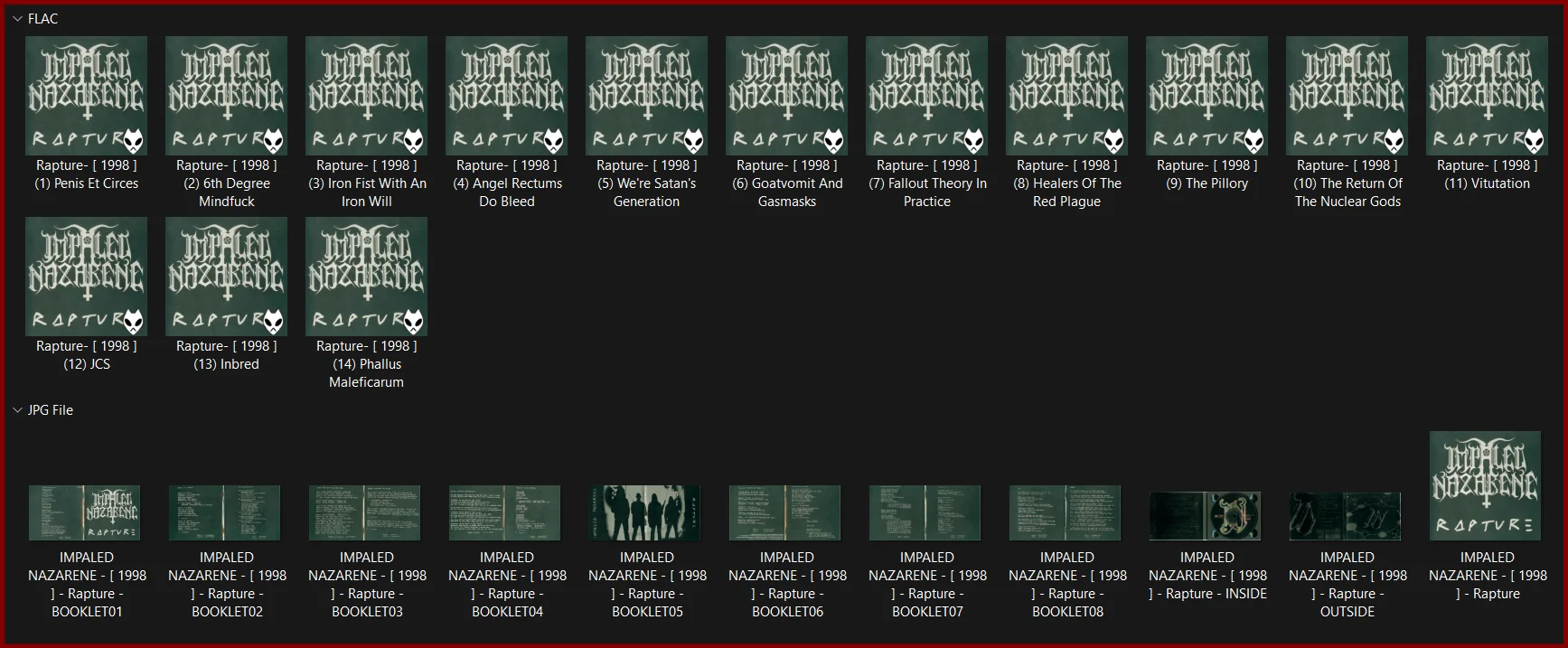Select the track (5) We're Satan's Generation icon
The width and height of the screenshot is (1568, 648).
pyautogui.click(x=647, y=96)
